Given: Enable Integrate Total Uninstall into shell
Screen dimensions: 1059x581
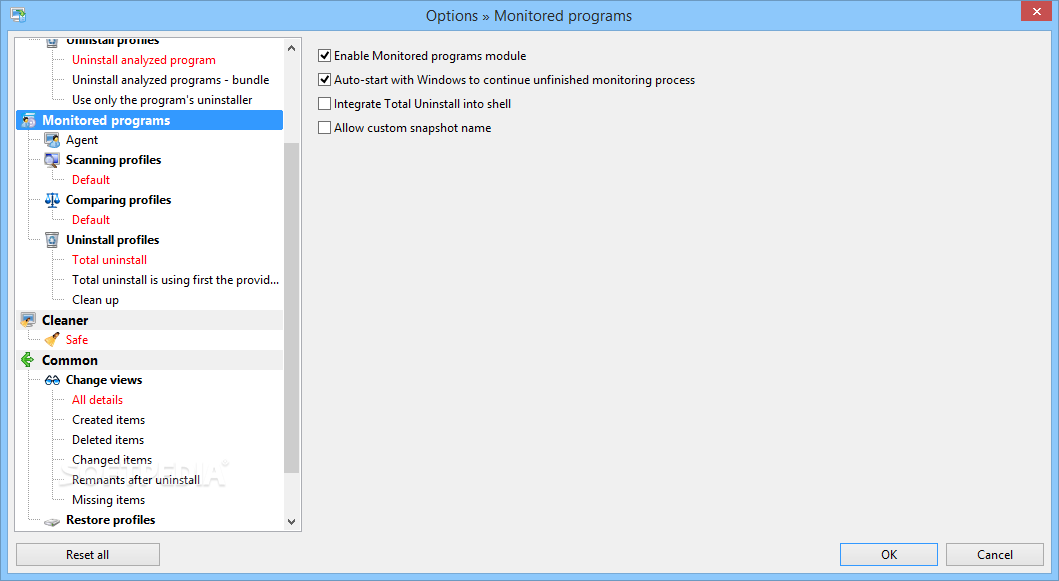Looking at the screenshot, I should [x=324, y=103].
